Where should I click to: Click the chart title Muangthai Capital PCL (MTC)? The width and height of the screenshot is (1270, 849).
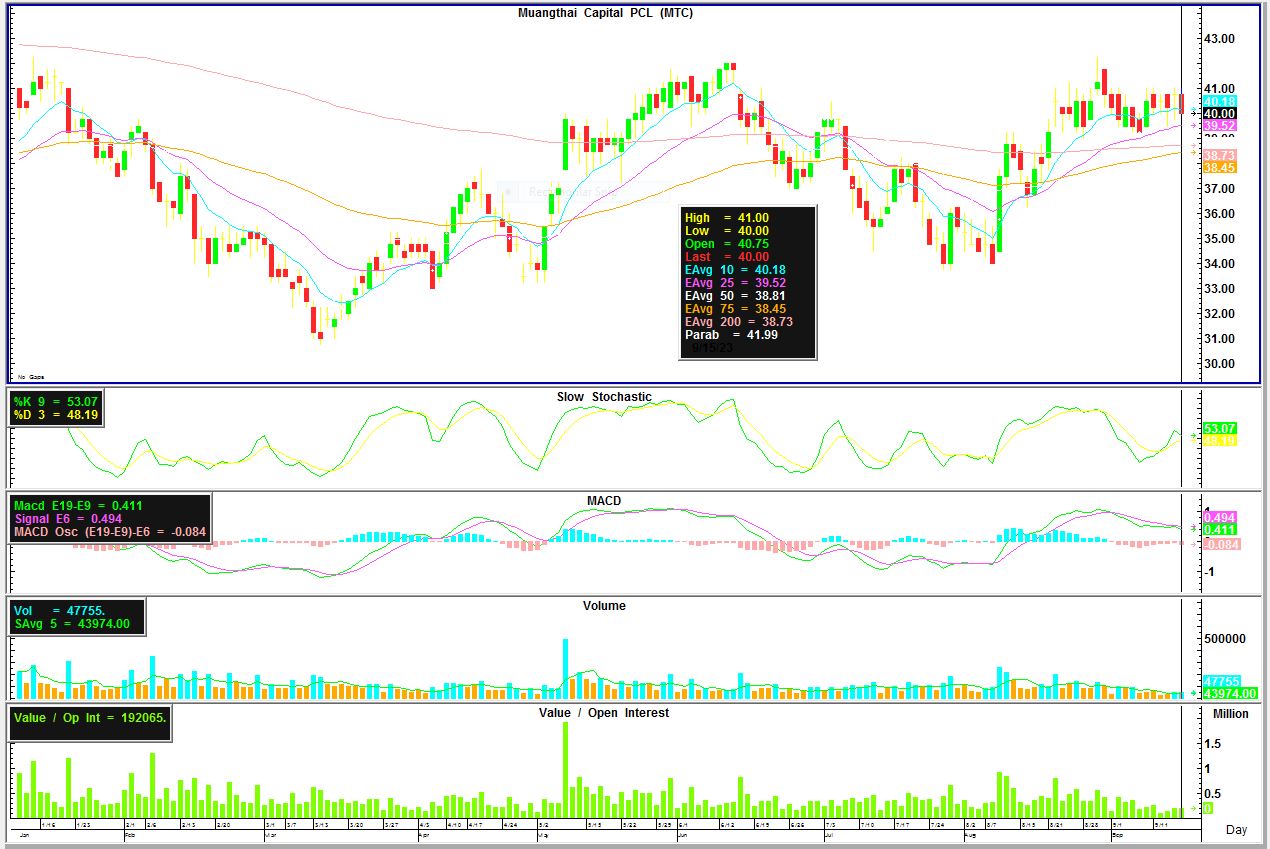click(x=605, y=13)
